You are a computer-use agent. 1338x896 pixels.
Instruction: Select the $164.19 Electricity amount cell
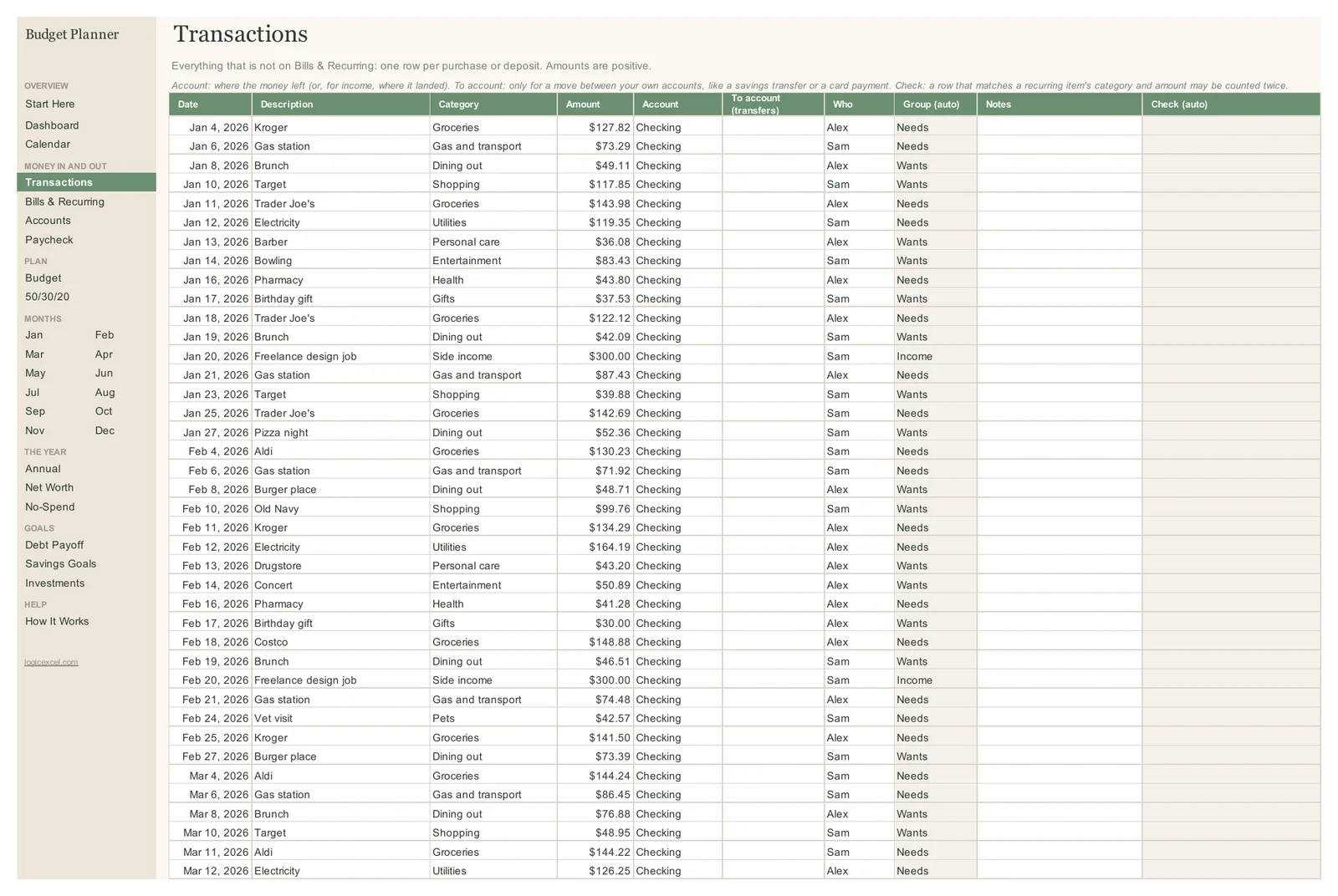tap(595, 547)
